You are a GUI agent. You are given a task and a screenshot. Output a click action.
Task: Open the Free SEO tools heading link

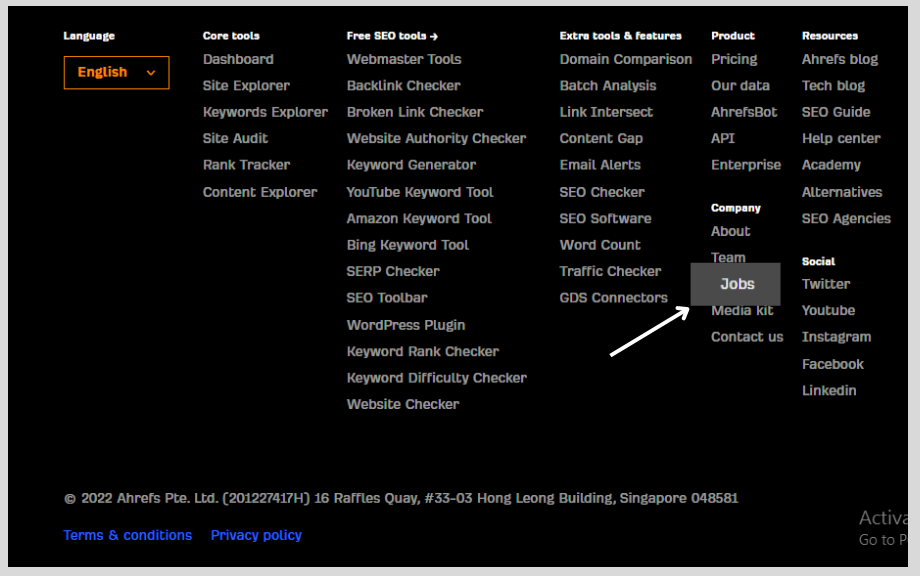point(392,36)
